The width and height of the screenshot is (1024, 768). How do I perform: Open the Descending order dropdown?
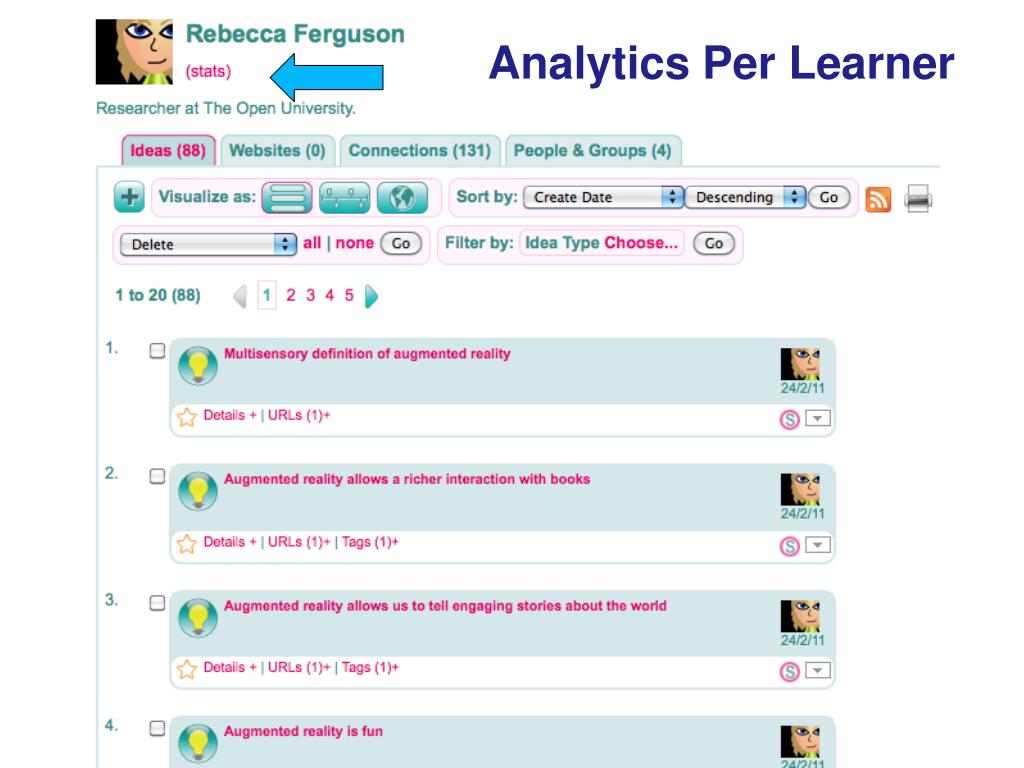[x=745, y=197]
